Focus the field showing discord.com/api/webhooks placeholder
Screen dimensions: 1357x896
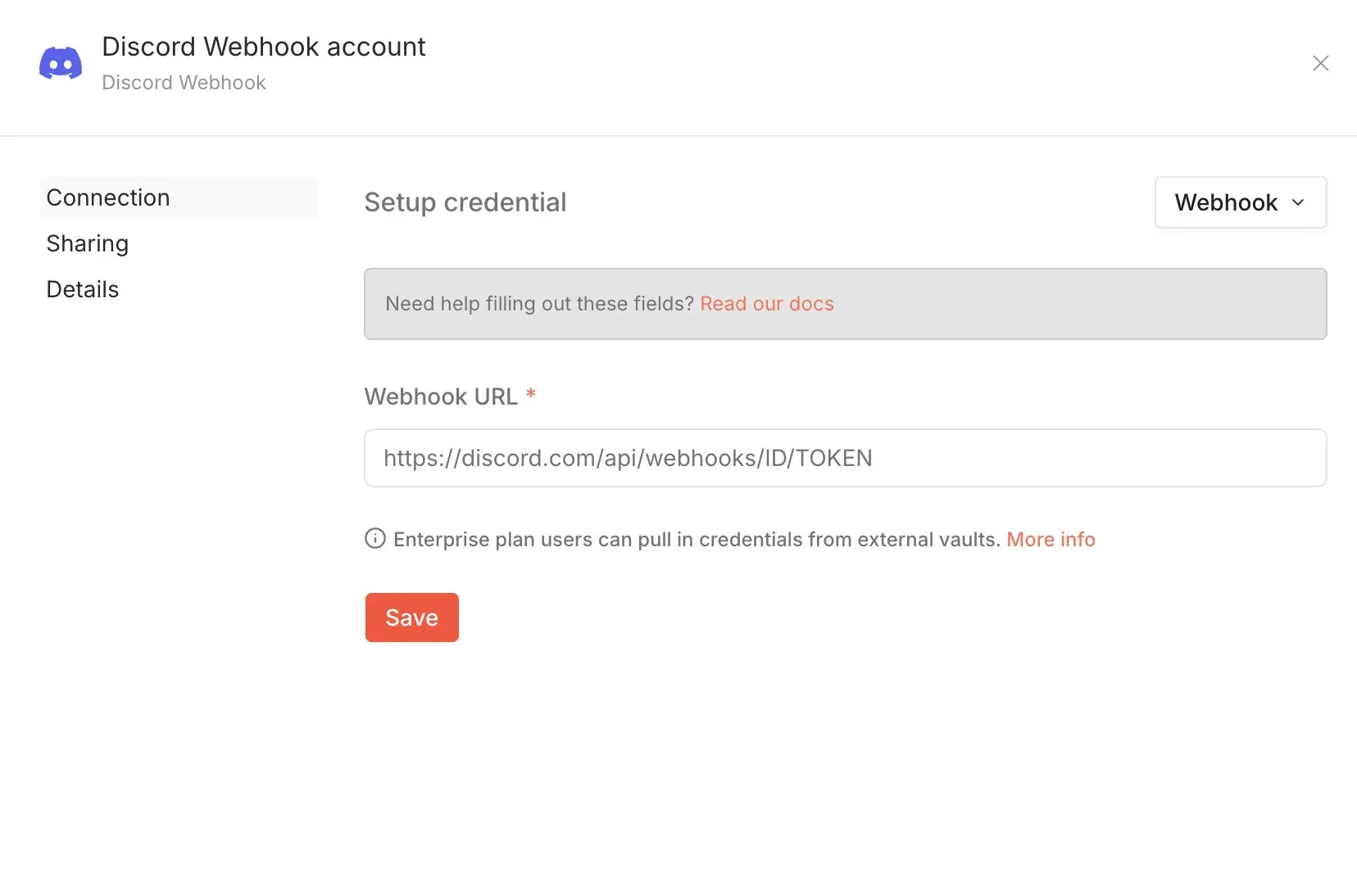(845, 458)
